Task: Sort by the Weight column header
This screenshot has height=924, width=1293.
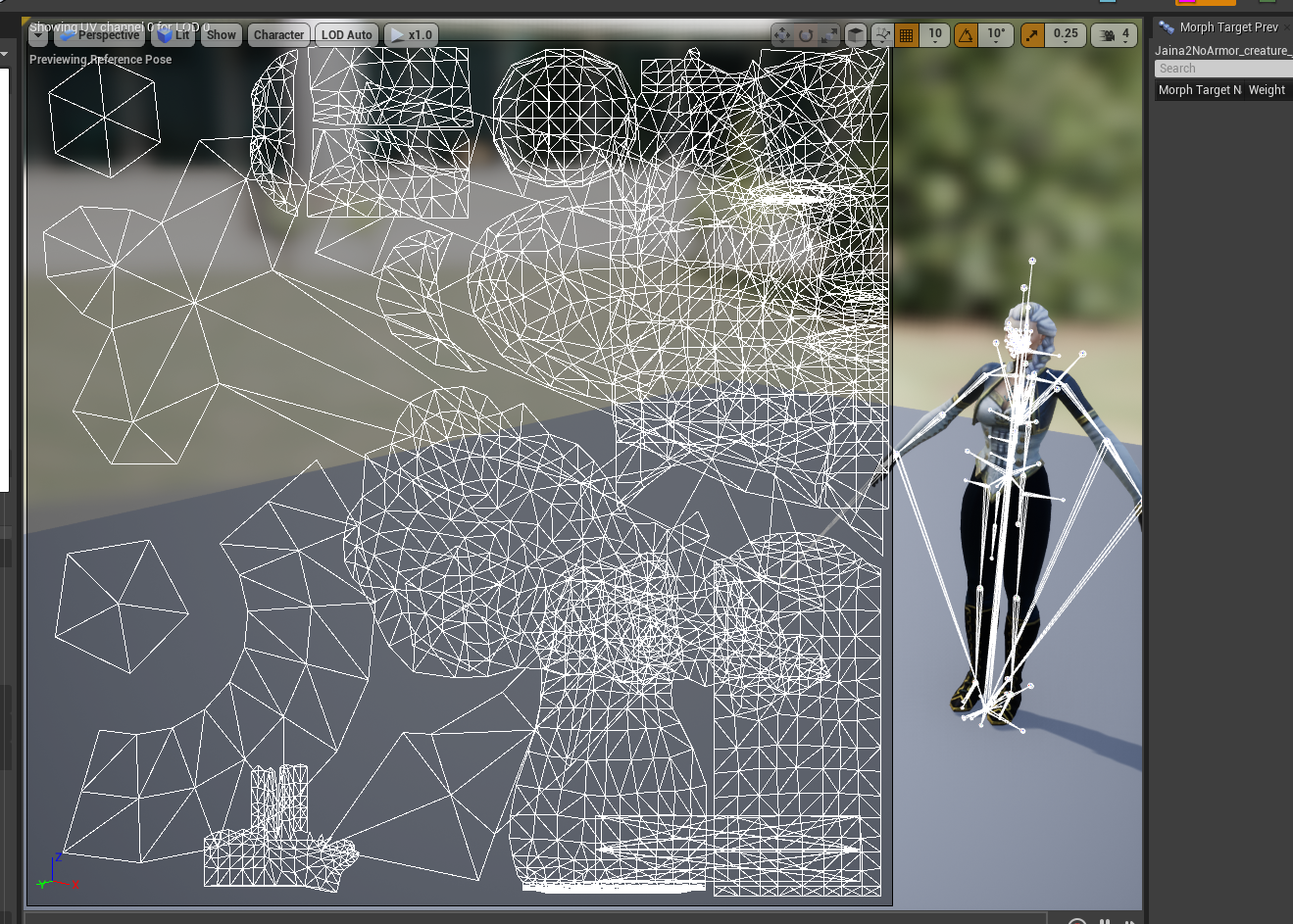Action: 1268,90
